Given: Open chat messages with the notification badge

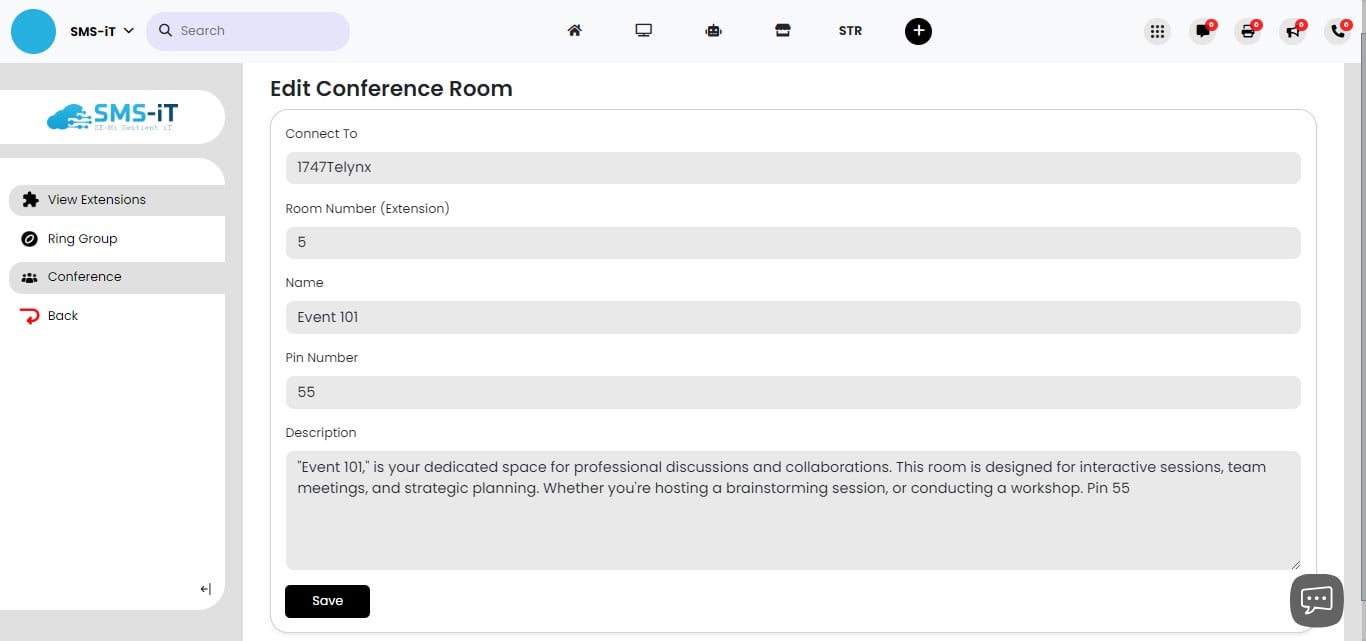Looking at the screenshot, I should click(1201, 31).
